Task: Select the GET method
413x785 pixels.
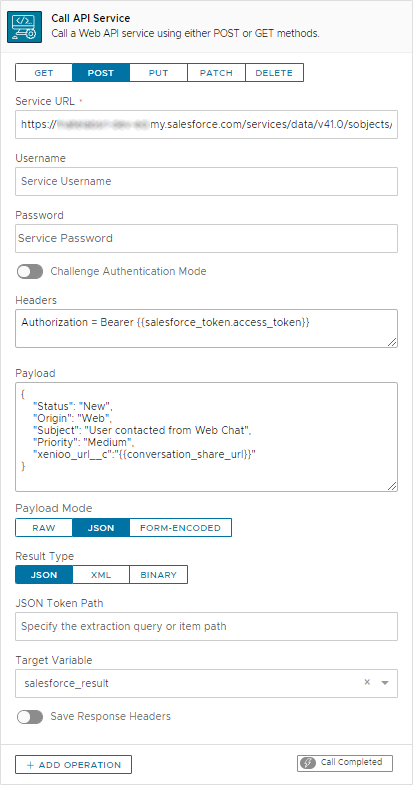Action: point(44,73)
